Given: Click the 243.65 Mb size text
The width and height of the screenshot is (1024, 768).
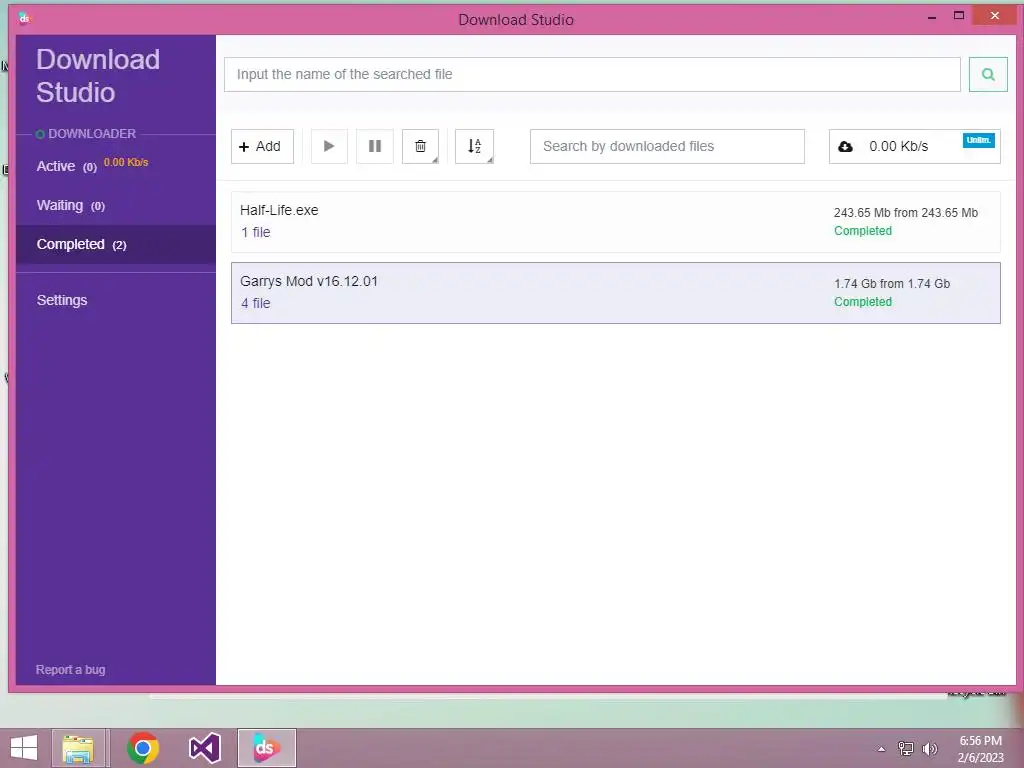Looking at the screenshot, I should (x=906, y=213).
